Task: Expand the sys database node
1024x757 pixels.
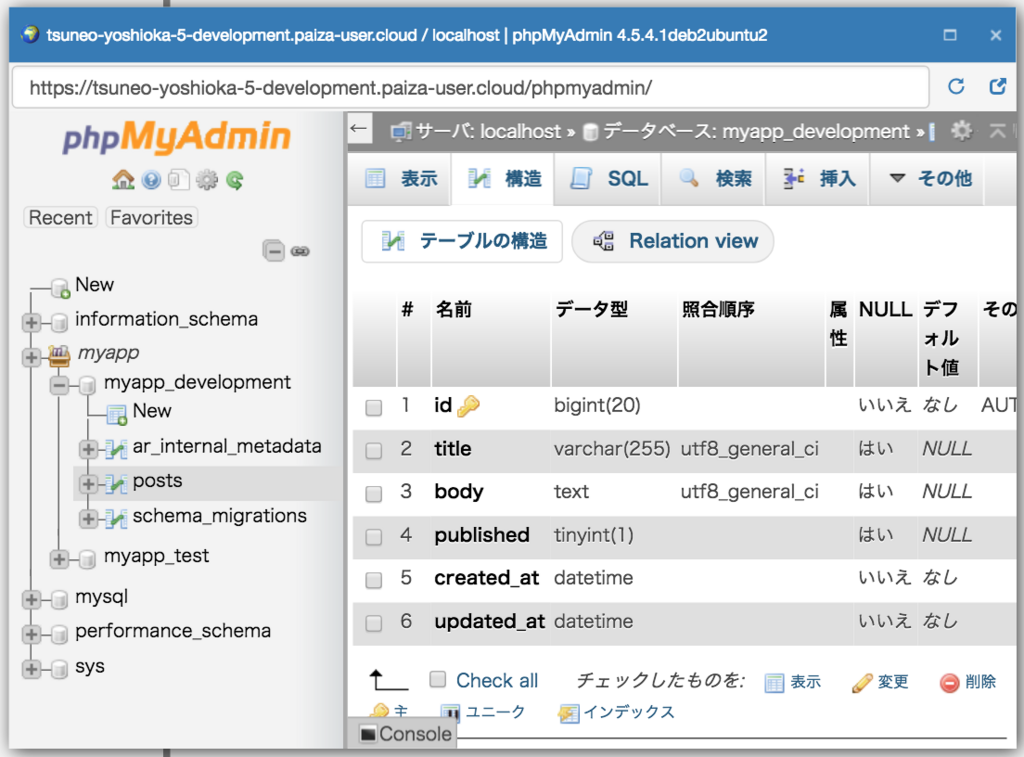Action: click(x=31, y=669)
